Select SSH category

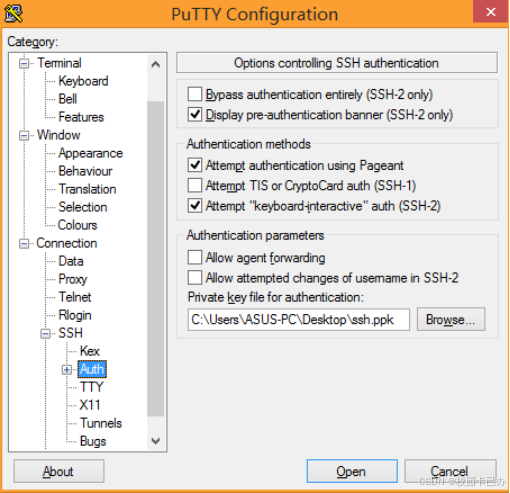[70, 333]
